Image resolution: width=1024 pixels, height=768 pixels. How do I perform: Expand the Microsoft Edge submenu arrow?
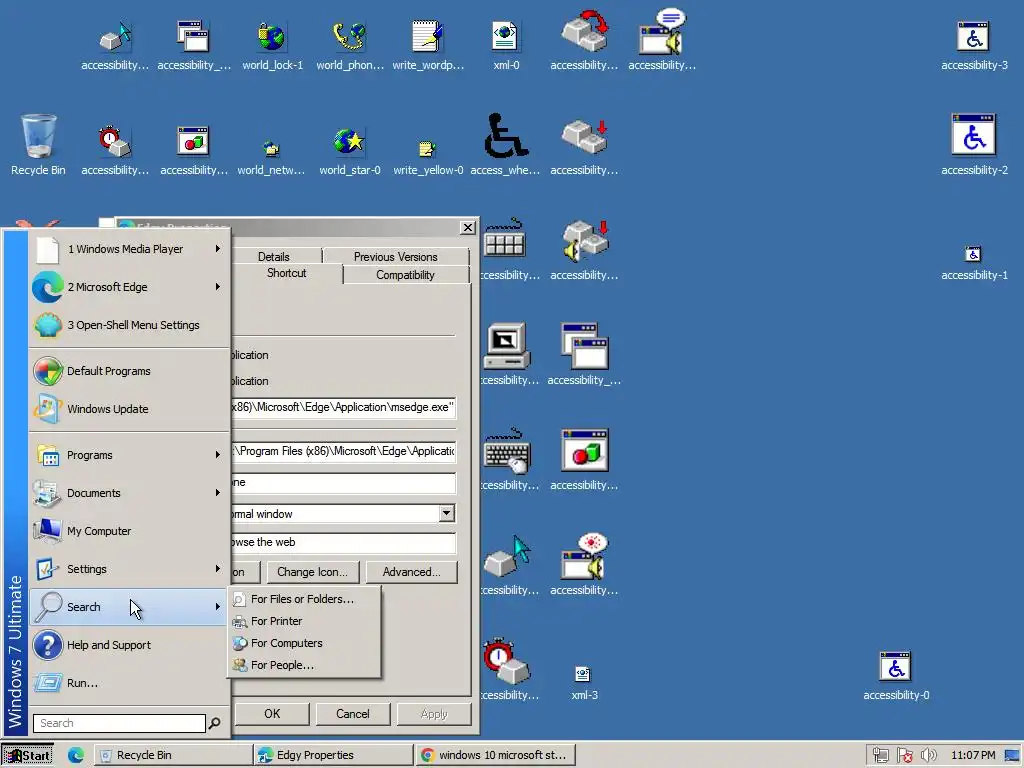point(217,287)
